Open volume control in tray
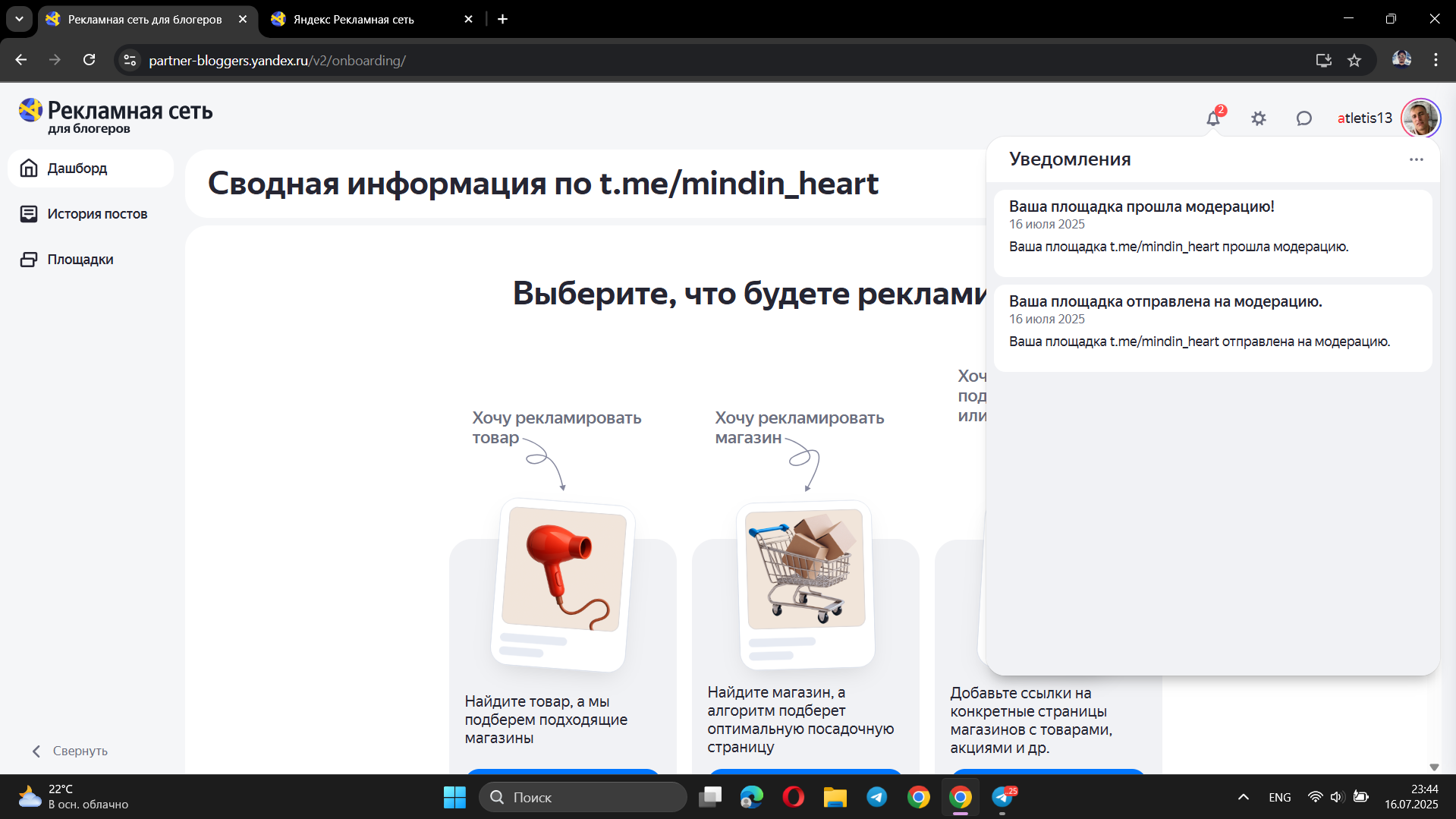The height and width of the screenshot is (819, 1456). point(1337,797)
